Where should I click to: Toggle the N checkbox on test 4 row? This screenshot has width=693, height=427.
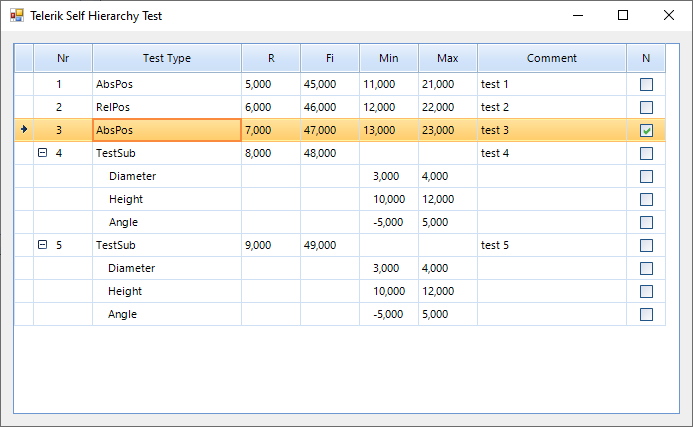(x=646, y=153)
